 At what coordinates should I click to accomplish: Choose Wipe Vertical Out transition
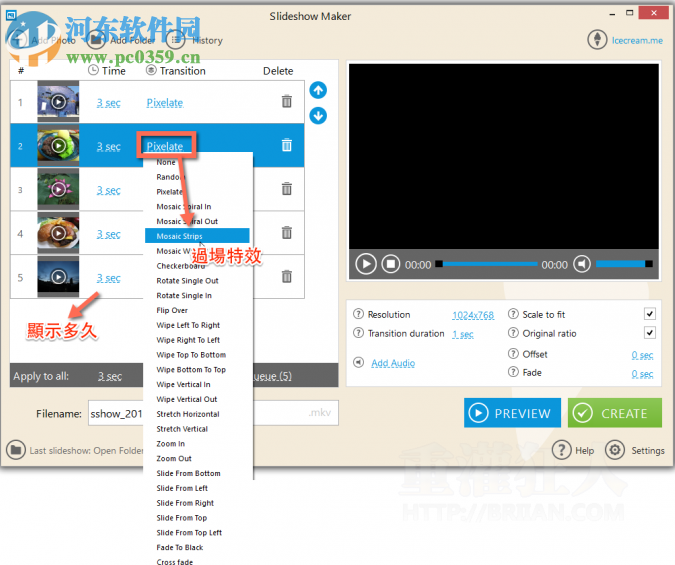point(187,399)
